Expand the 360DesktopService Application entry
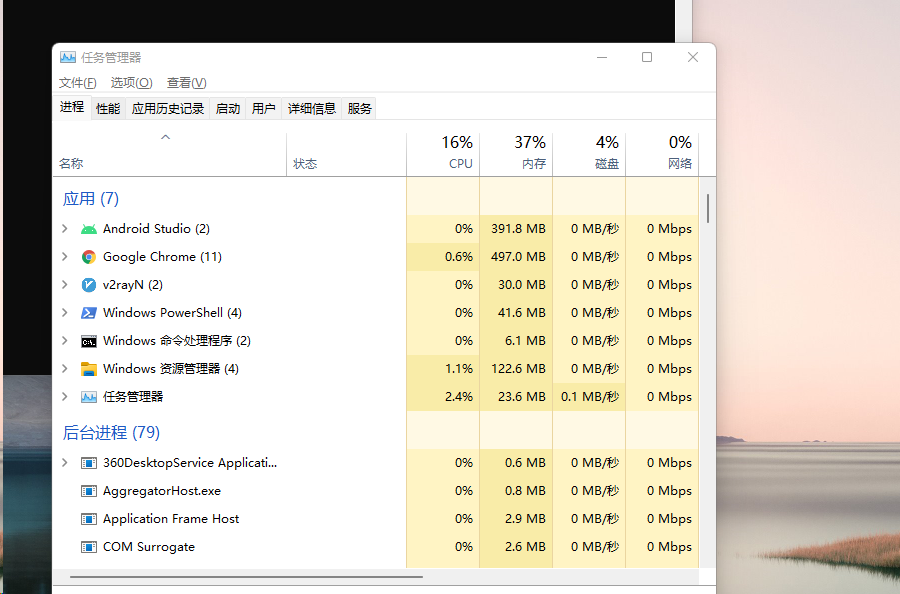The image size is (900, 594). pyautogui.click(x=65, y=463)
